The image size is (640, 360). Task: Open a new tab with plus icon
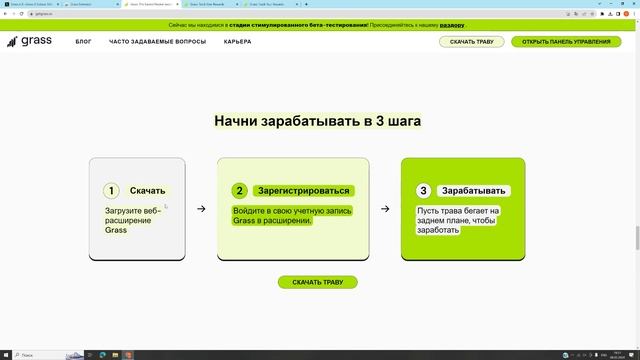[x=306, y=4]
